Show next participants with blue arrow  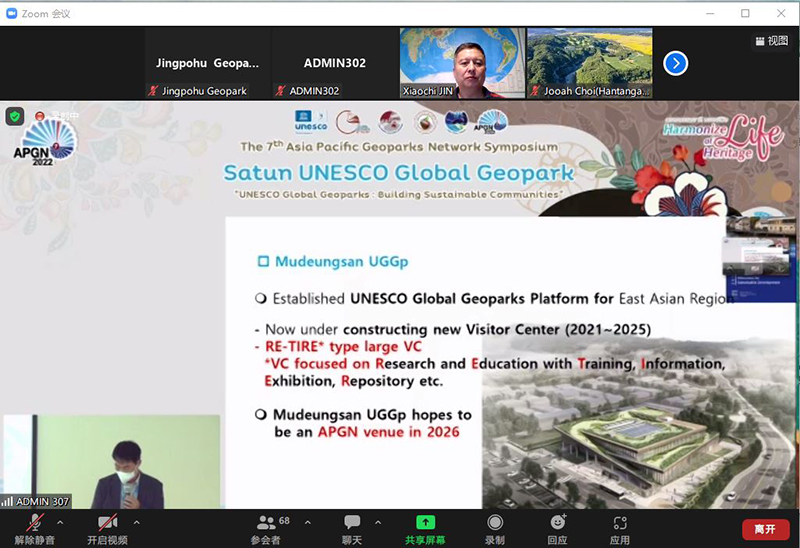click(x=676, y=63)
